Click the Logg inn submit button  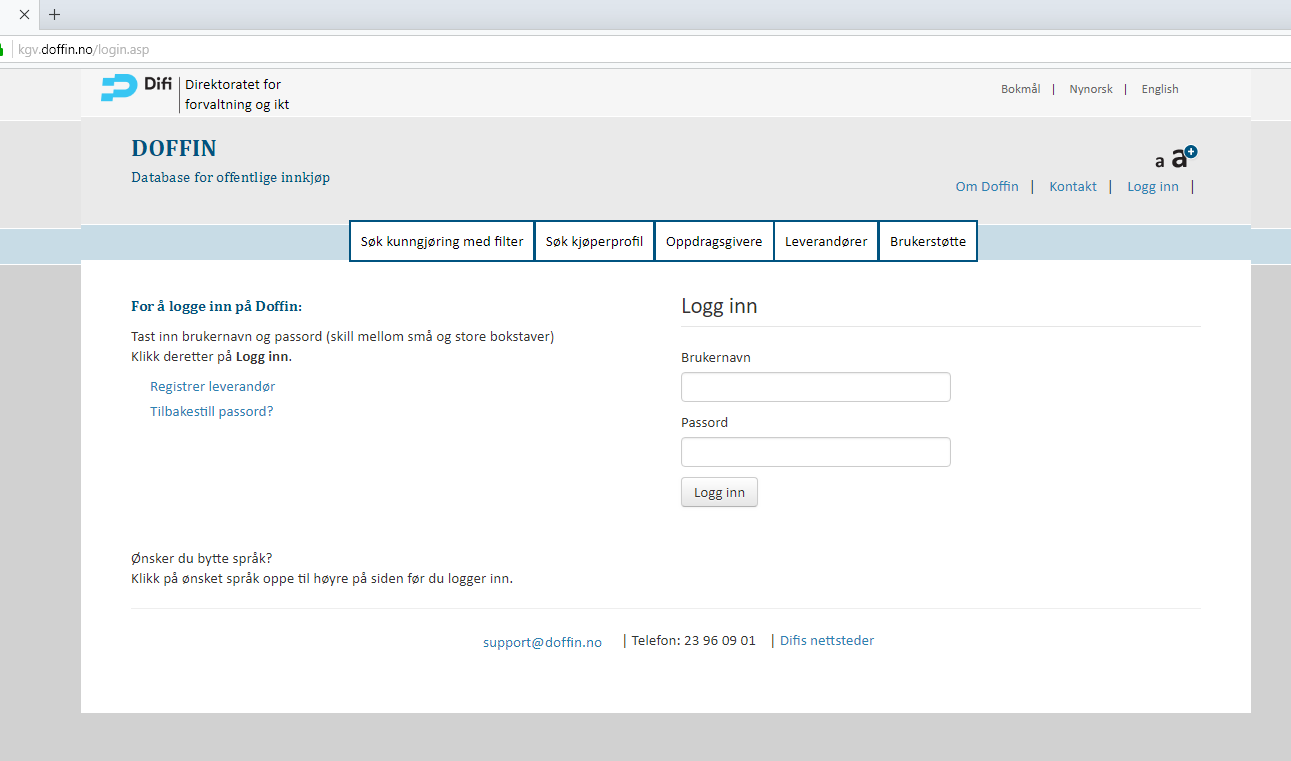(x=719, y=492)
